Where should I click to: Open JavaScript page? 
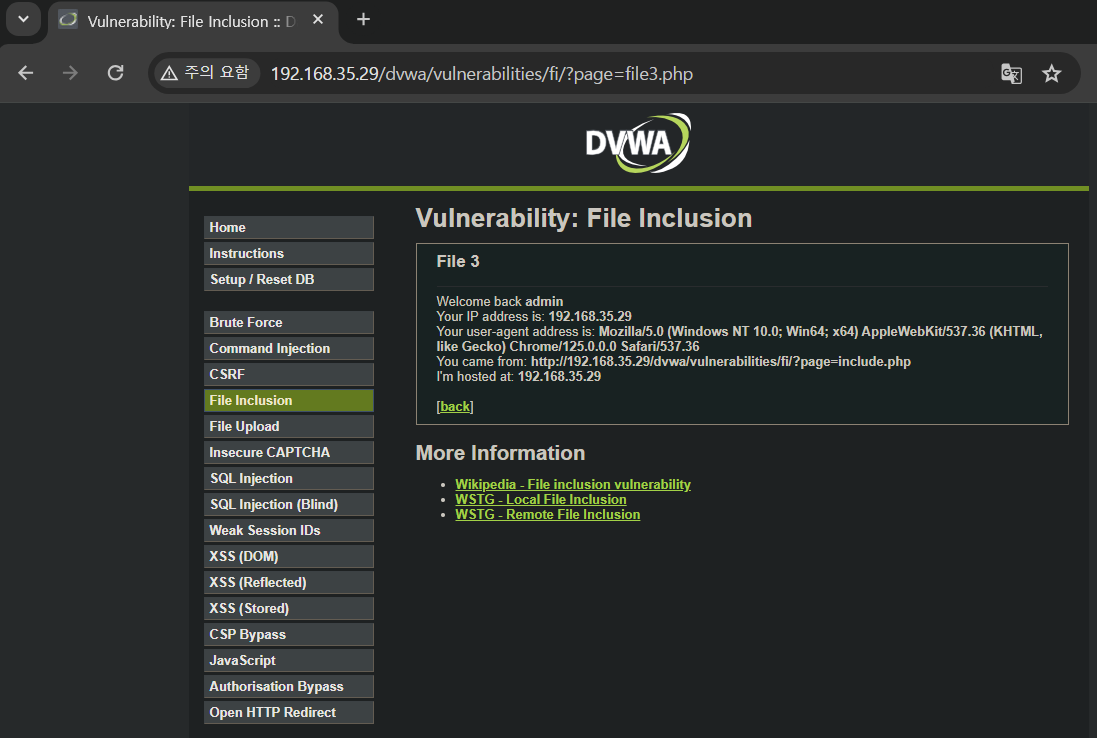click(288, 660)
